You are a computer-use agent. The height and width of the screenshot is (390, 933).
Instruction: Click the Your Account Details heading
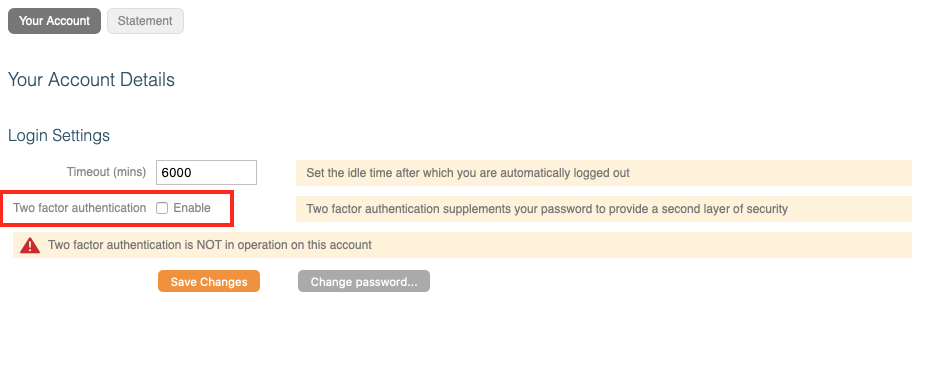pos(91,80)
